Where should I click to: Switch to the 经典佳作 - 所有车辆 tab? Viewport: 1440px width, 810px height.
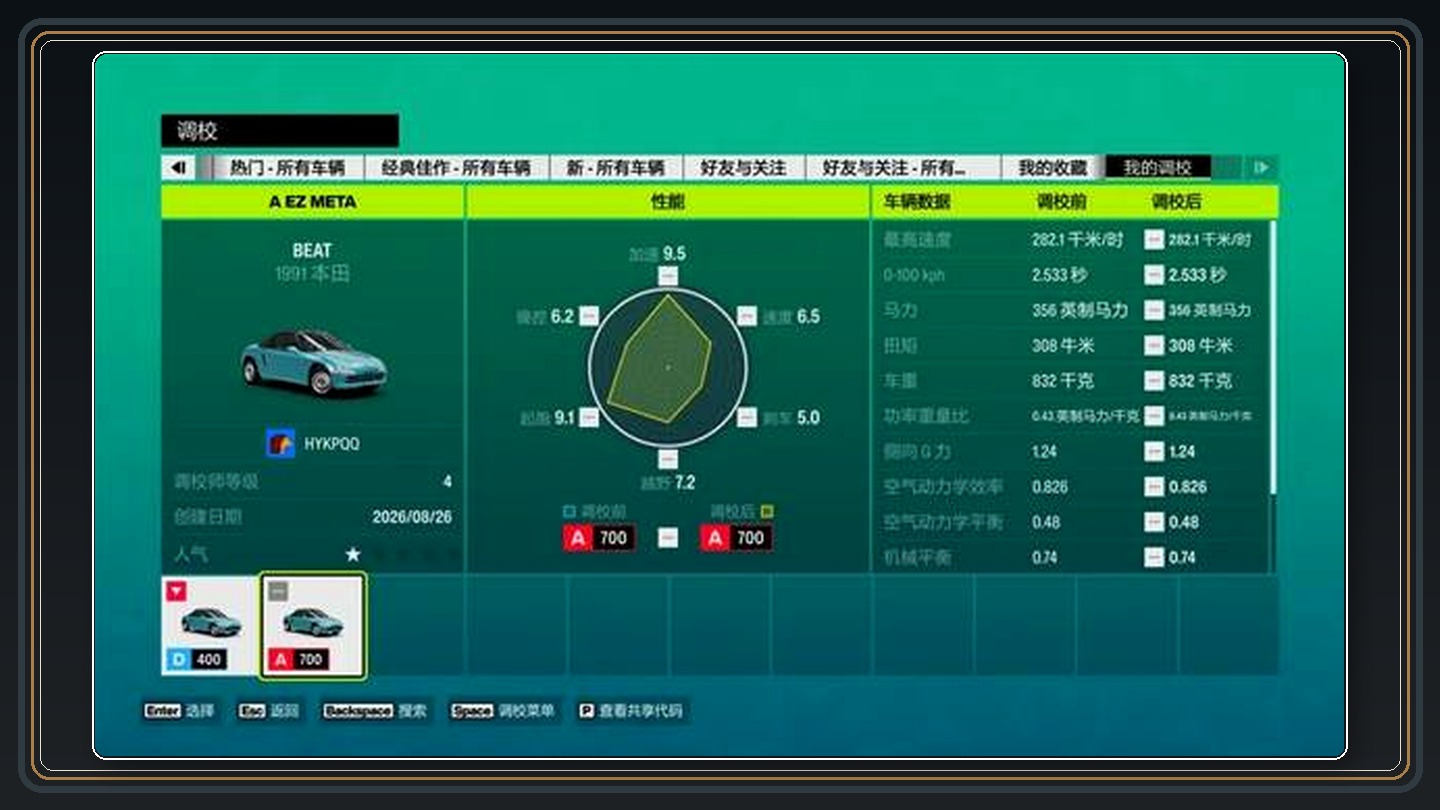(455, 168)
